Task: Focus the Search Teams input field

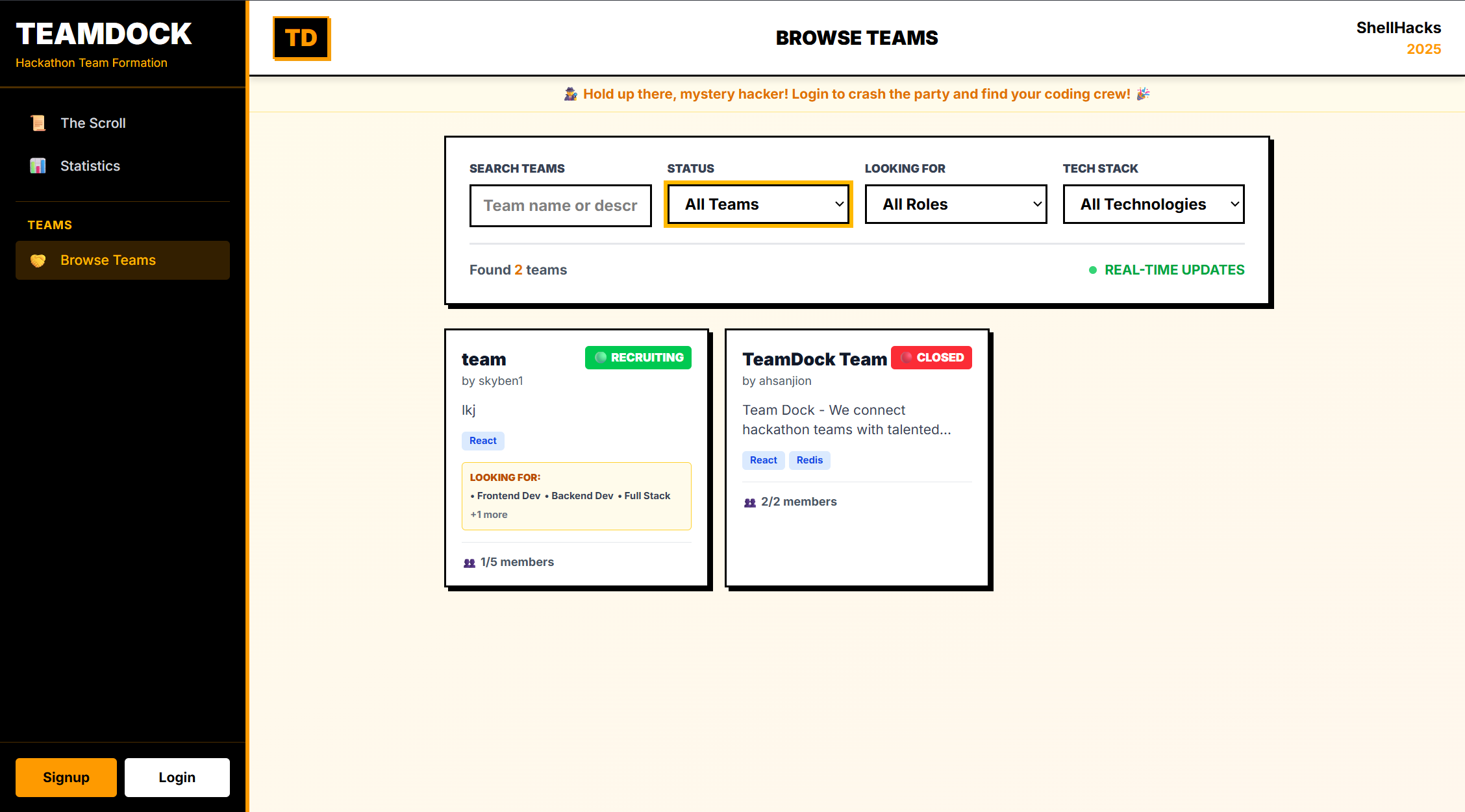Action: pyautogui.click(x=560, y=206)
